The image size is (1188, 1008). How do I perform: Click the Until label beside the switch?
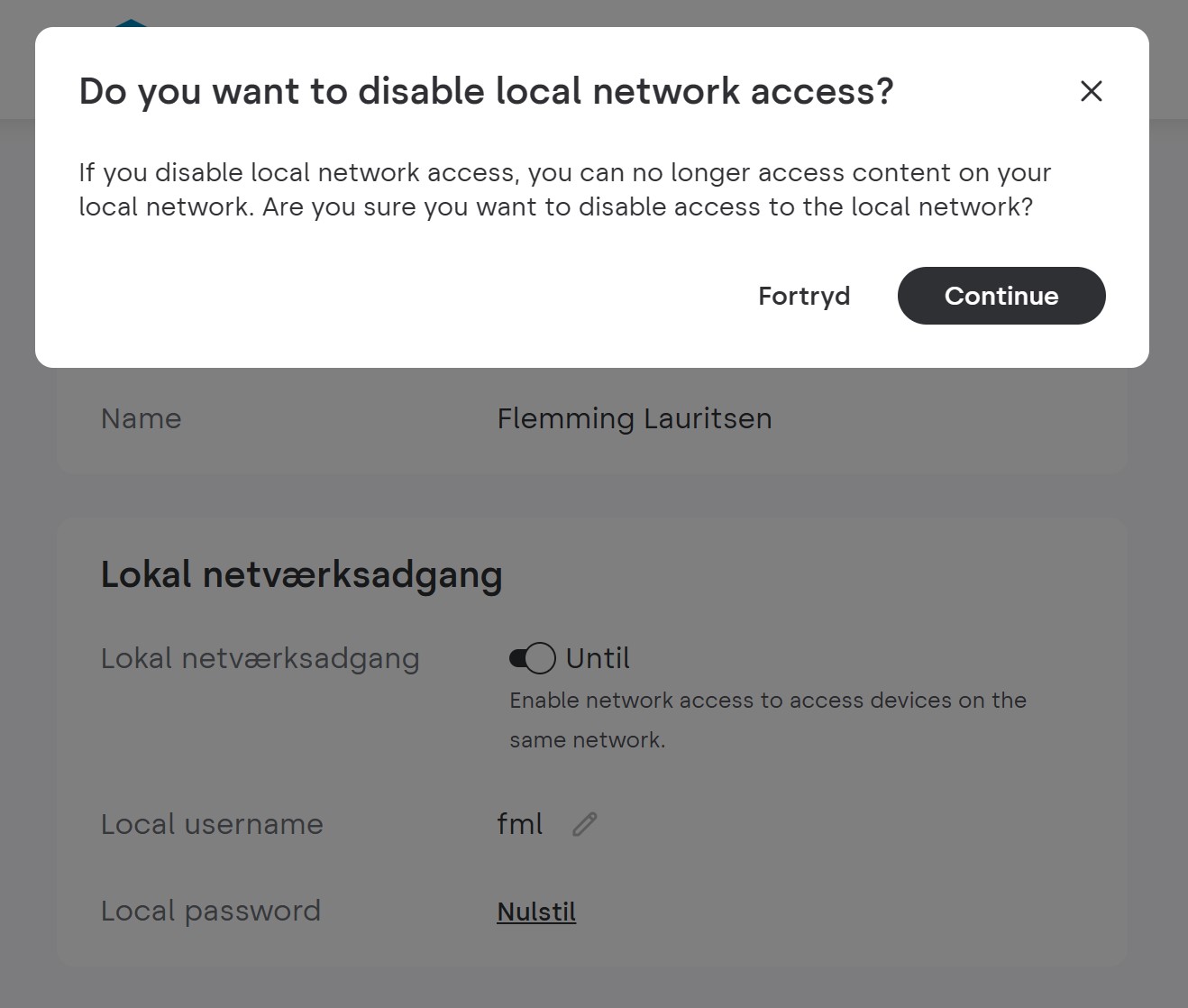[x=598, y=658]
